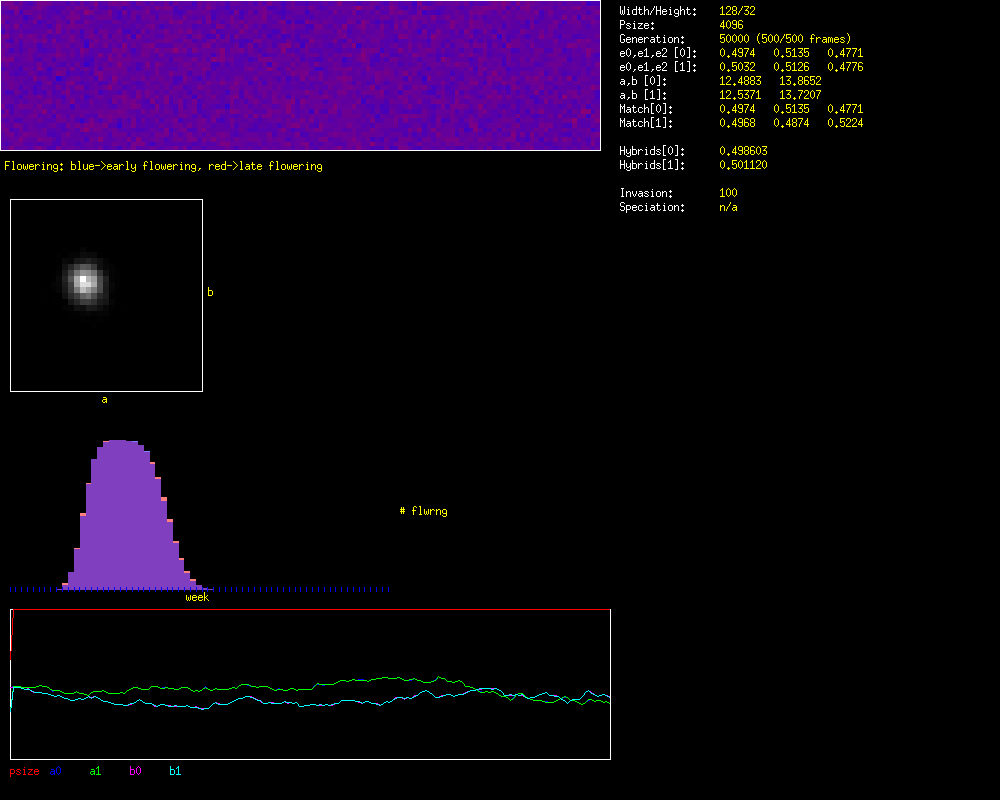1000x800 pixels.
Task: Select the flowering color legend caption
Action: tap(163, 167)
